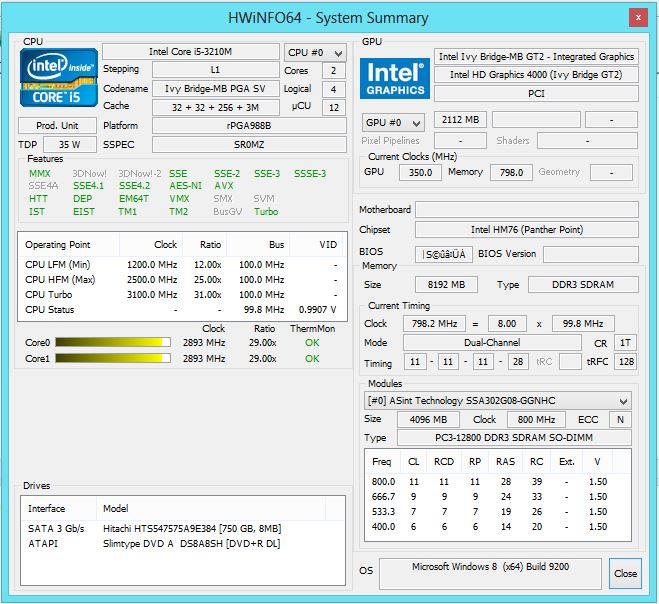Open the GPU #0 selector dropdown
The width and height of the screenshot is (659, 604).
click(x=393, y=123)
